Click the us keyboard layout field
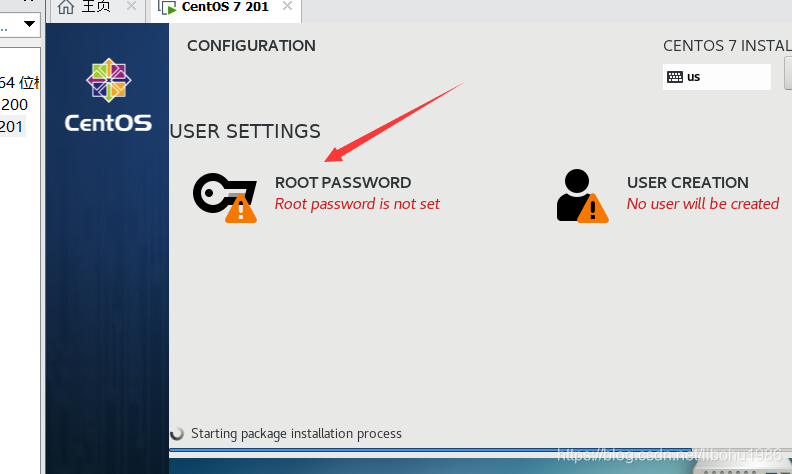Screen dimensions: 792x474 (716, 77)
